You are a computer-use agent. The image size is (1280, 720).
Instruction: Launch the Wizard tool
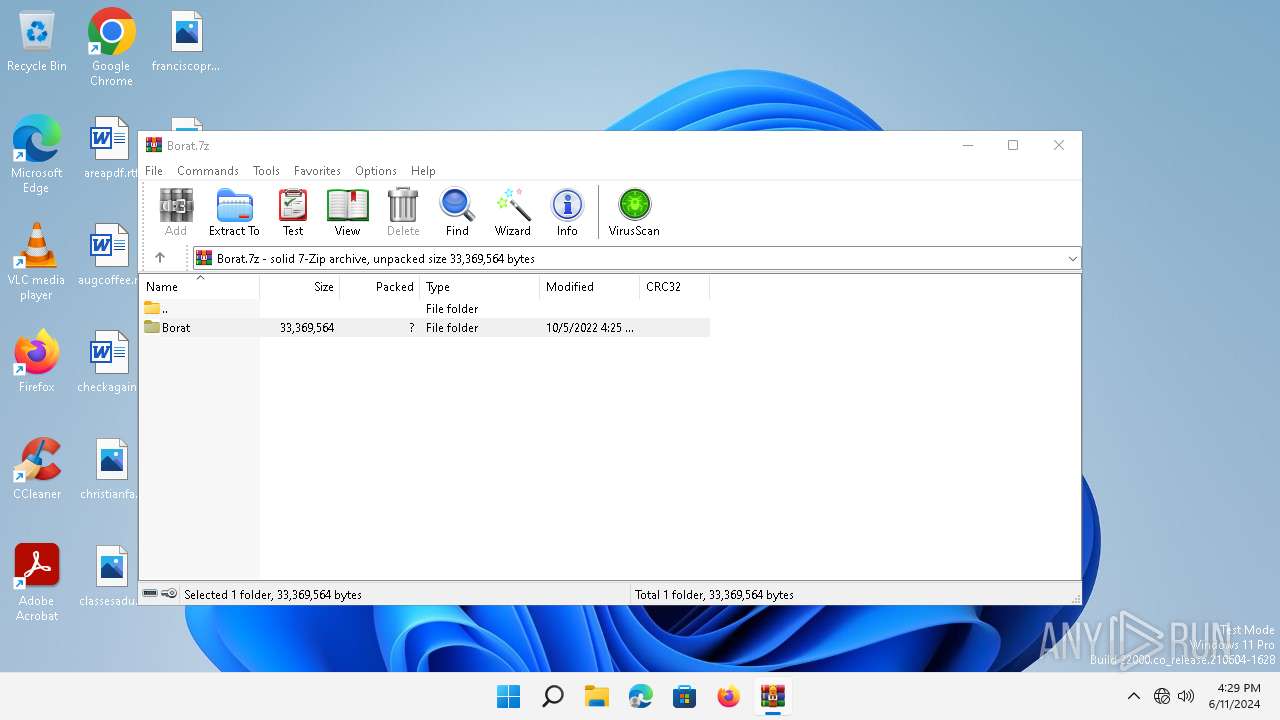[513, 212]
